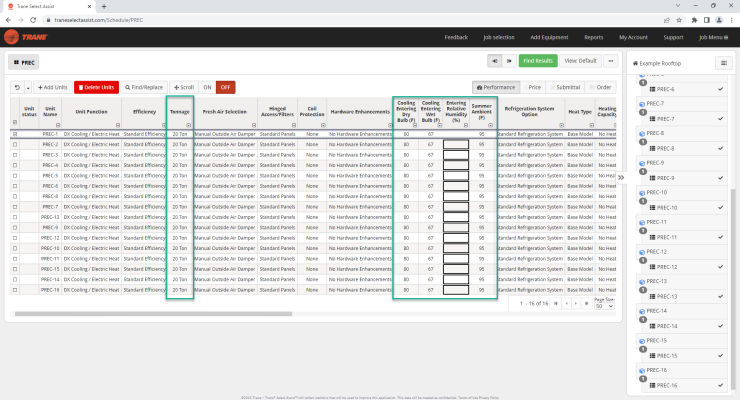740x400 pixels.
Task: Click the check mark beside PREC-12 item
Action: (x=721, y=267)
